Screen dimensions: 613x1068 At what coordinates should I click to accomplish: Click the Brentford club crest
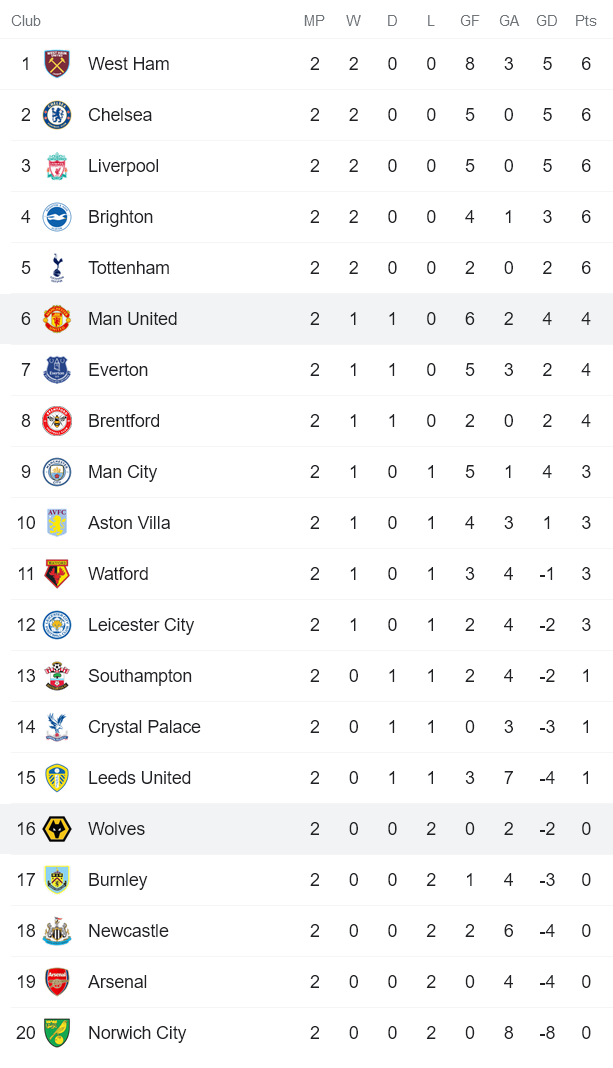[57, 421]
